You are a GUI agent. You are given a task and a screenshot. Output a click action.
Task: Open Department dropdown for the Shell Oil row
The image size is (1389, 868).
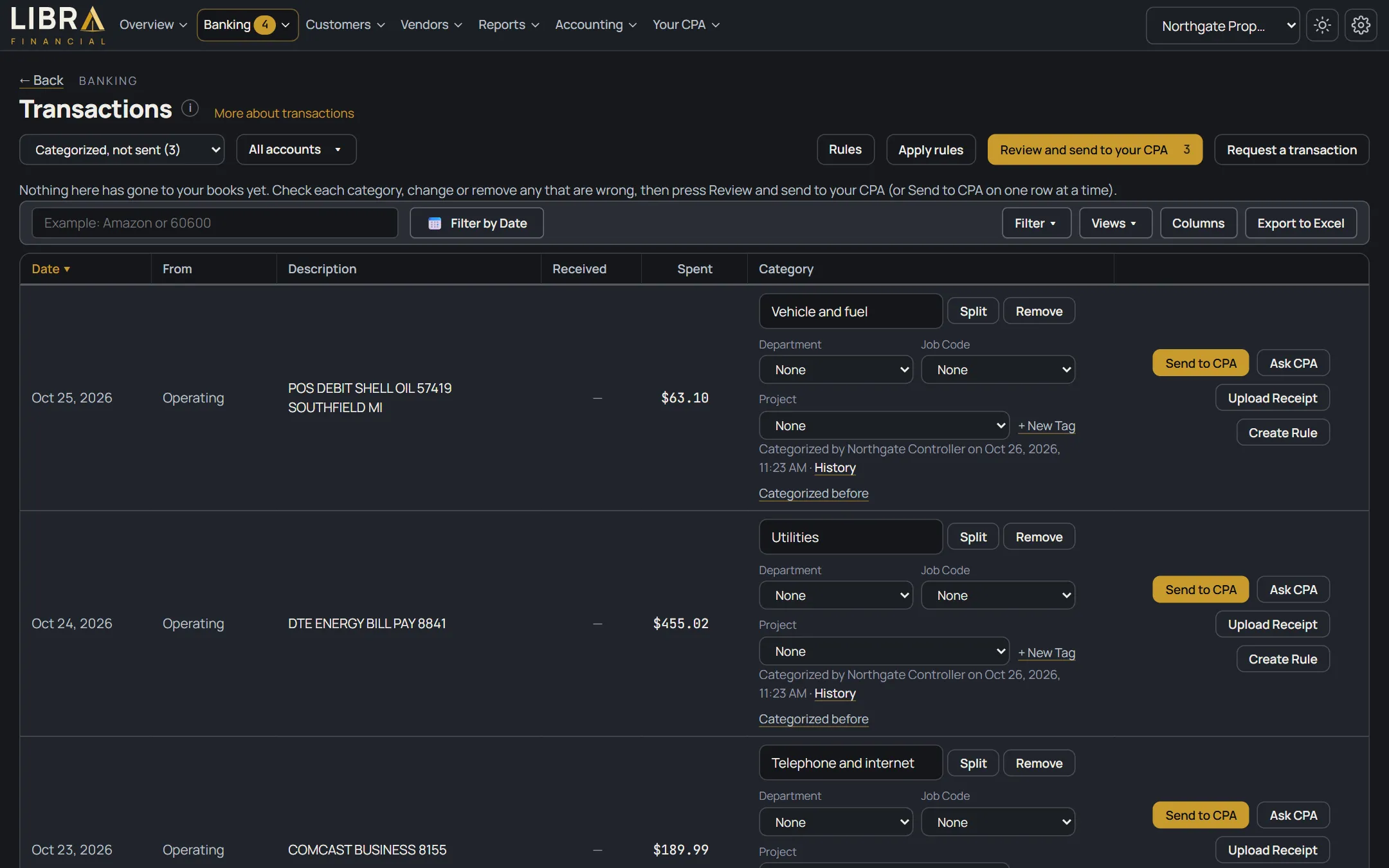tap(835, 370)
